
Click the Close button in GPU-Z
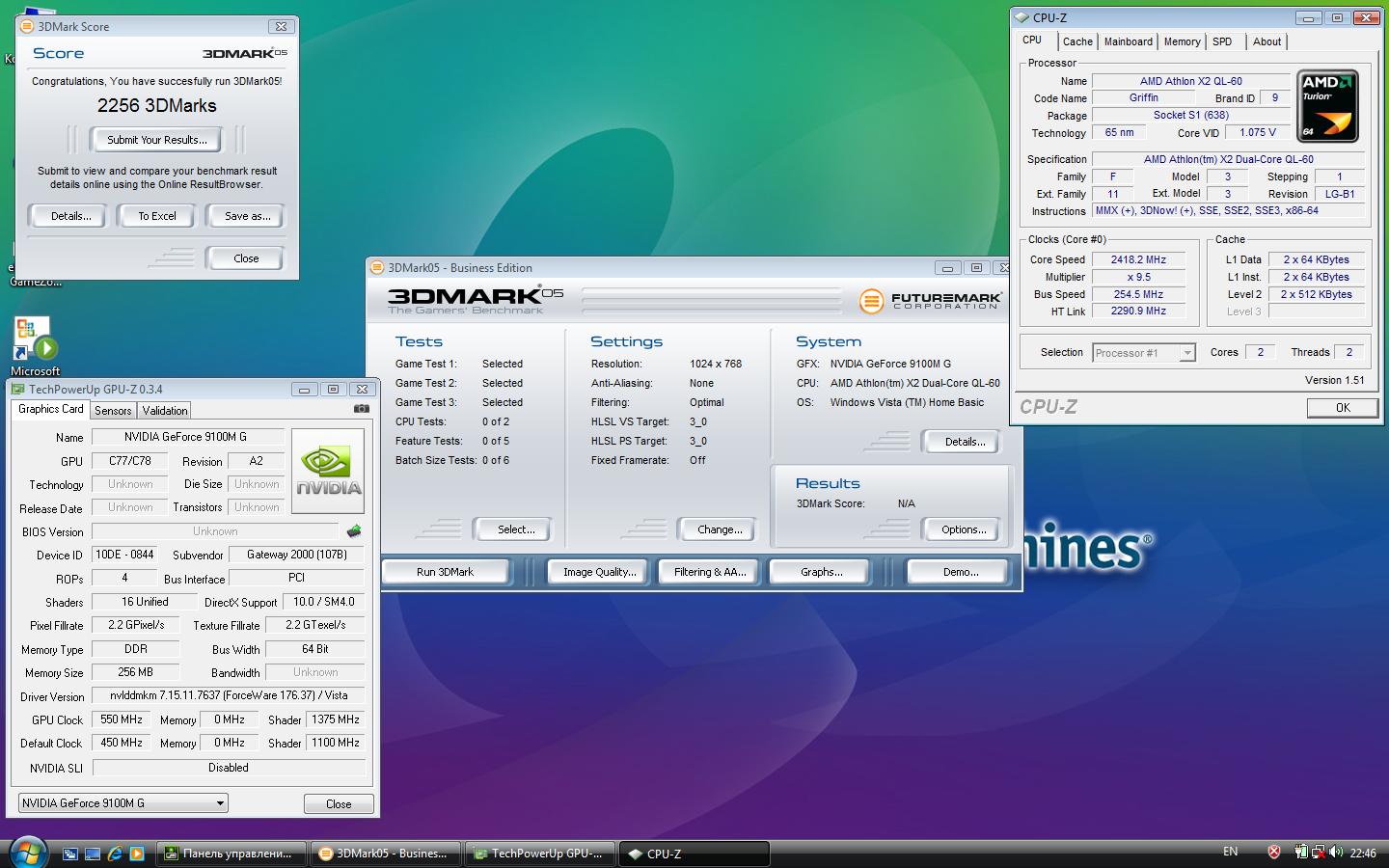339,803
